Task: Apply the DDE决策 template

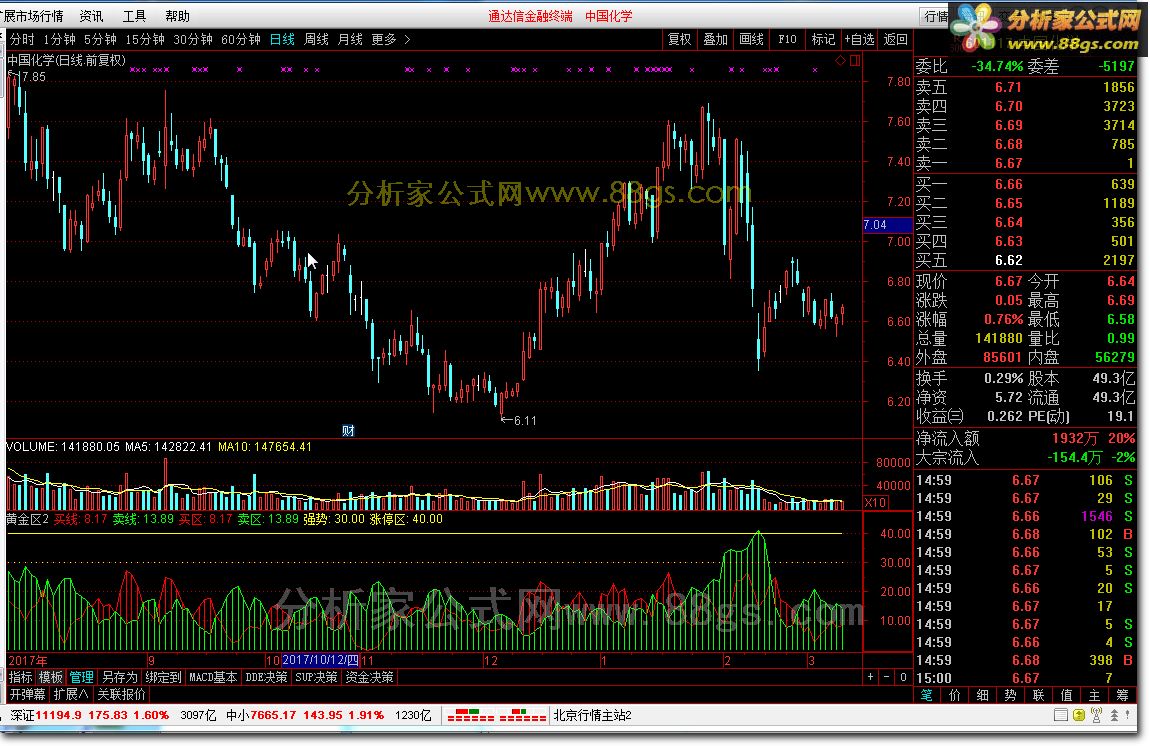Action: [x=266, y=677]
